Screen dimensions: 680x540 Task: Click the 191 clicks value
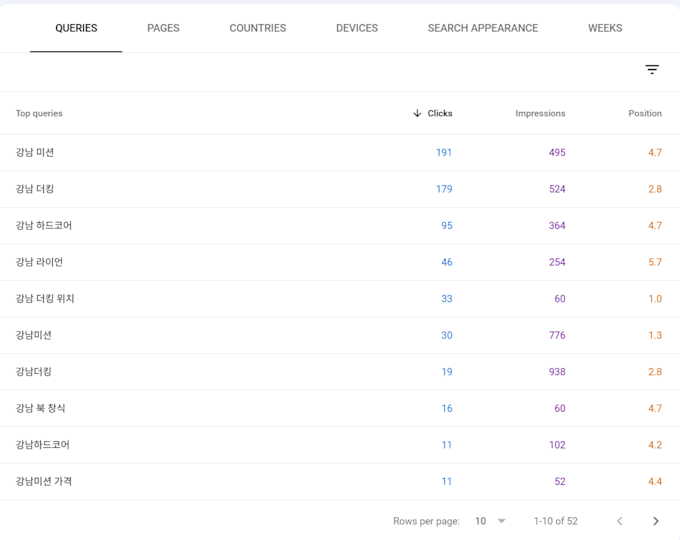tap(444, 152)
